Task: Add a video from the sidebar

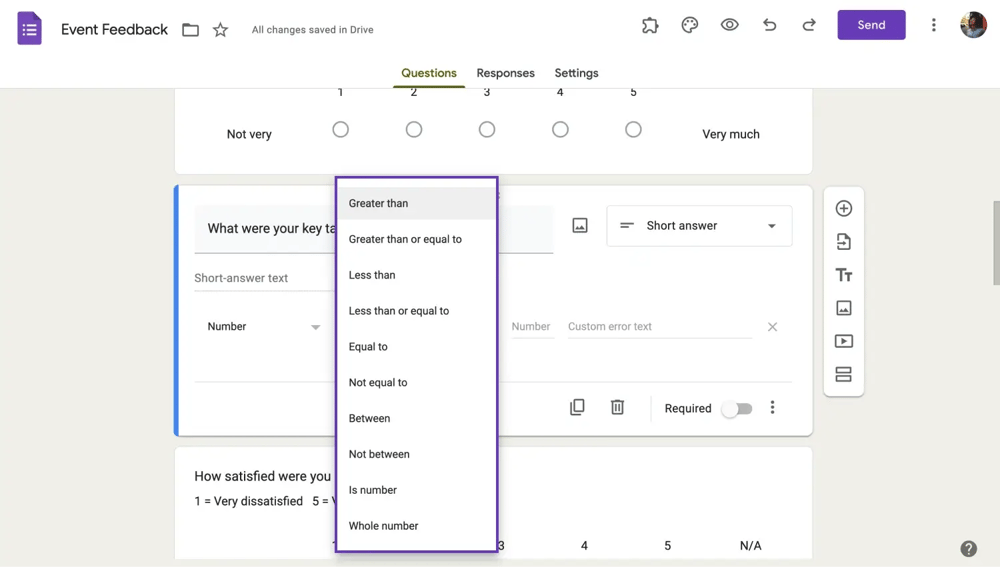Action: [x=843, y=341]
